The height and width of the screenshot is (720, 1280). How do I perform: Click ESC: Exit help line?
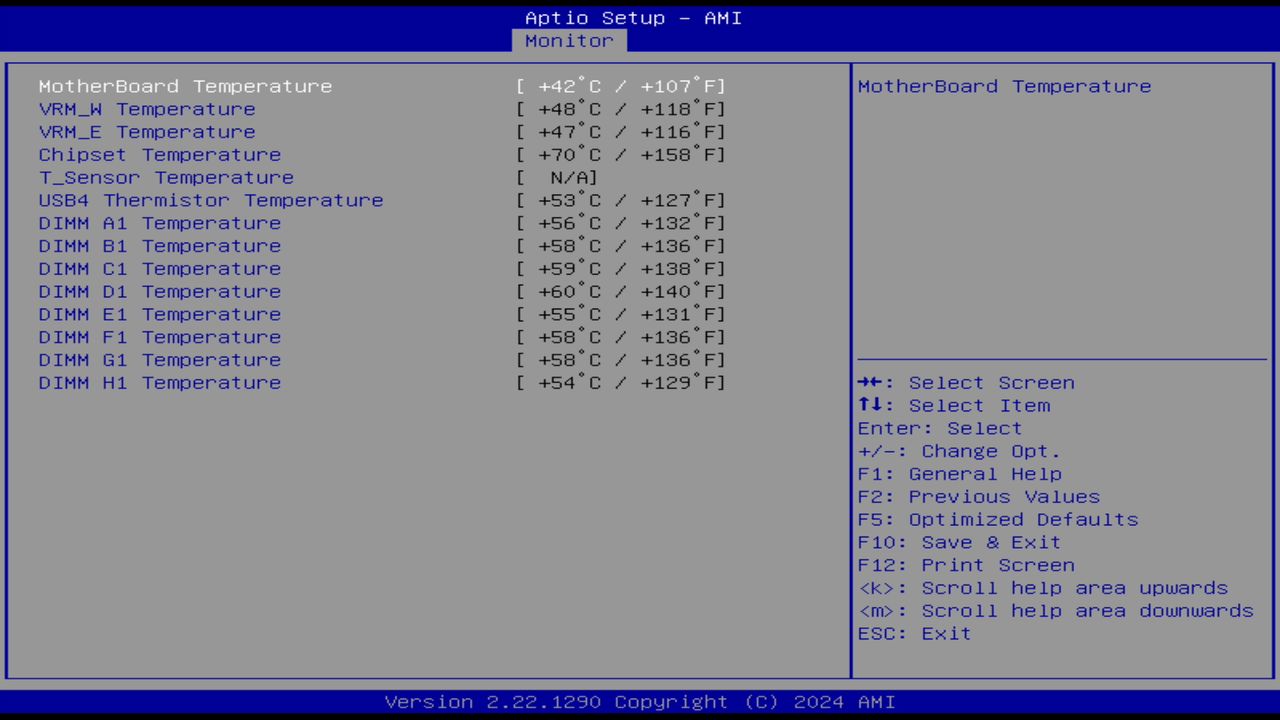[x=915, y=634]
